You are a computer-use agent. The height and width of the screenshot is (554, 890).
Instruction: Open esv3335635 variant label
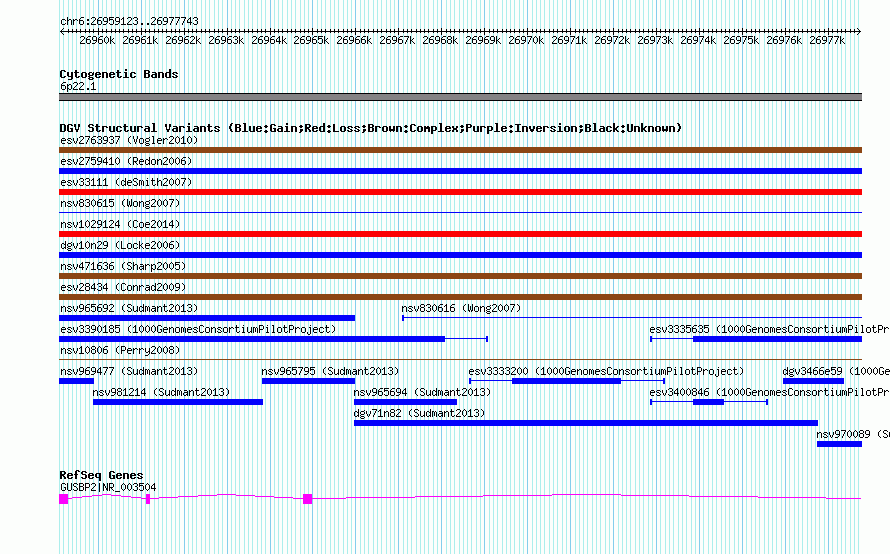[769, 329]
